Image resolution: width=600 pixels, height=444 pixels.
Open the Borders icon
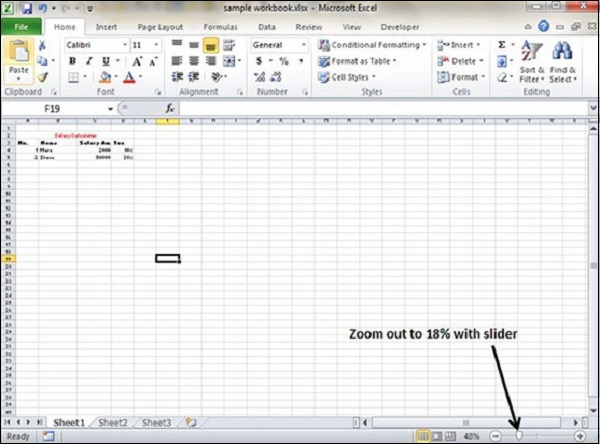click(73, 77)
